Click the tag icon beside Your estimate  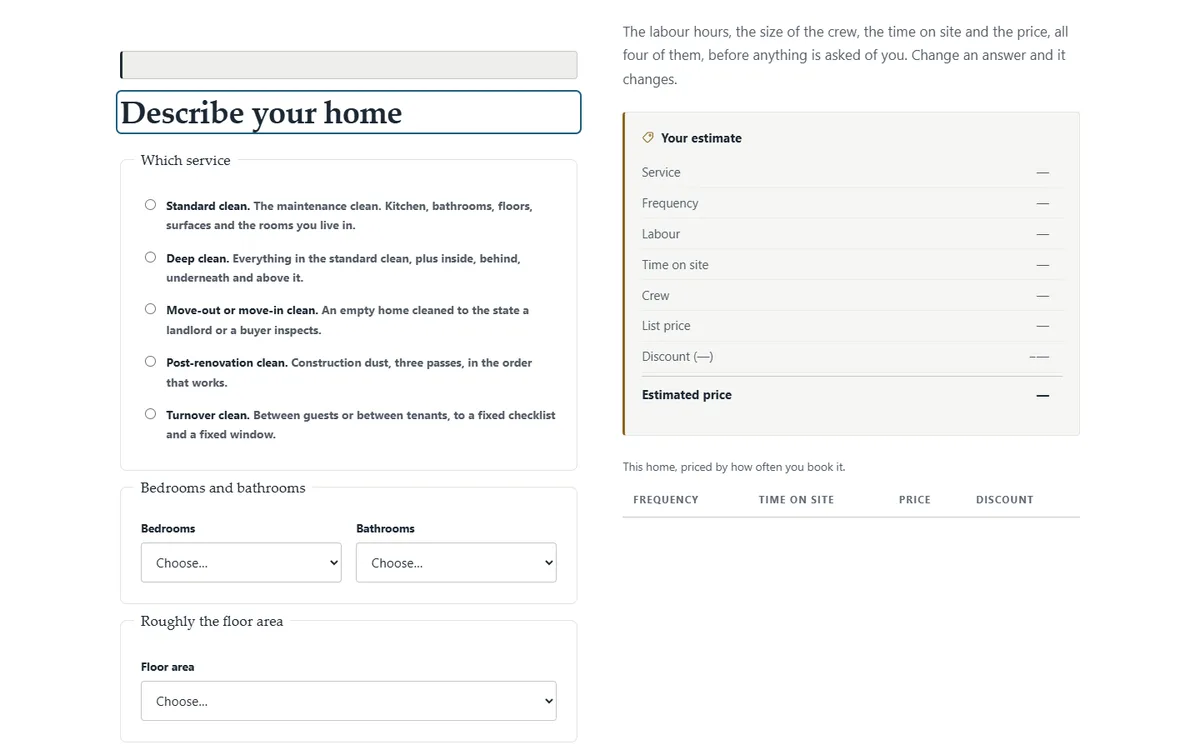click(648, 138)
